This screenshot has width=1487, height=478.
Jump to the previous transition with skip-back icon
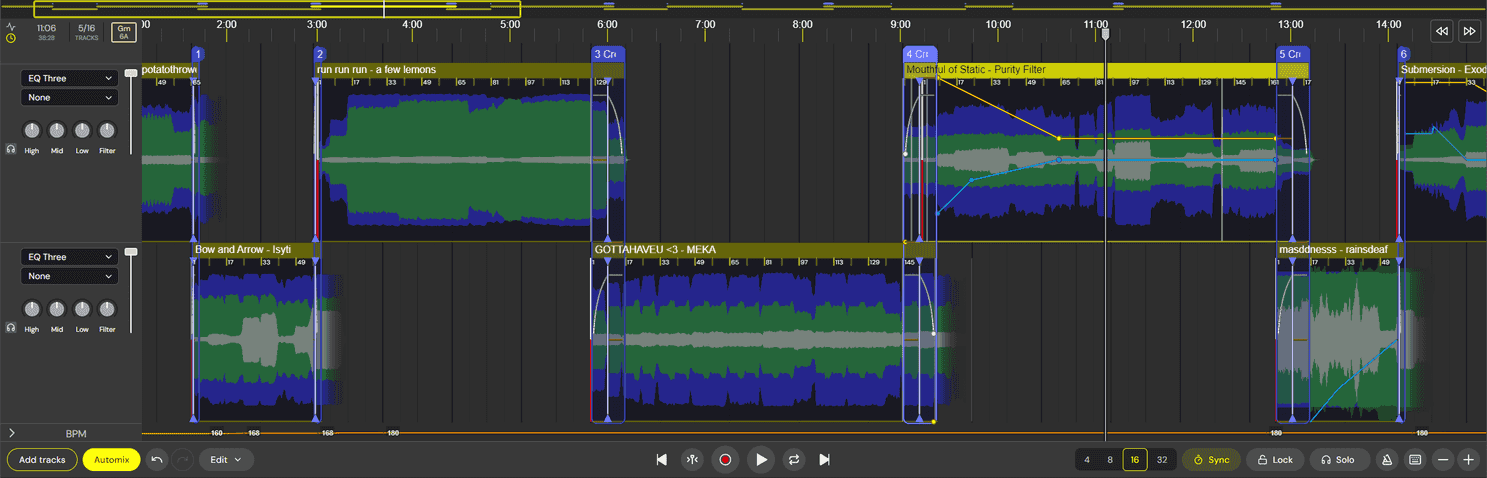click(x=661, y=460)
